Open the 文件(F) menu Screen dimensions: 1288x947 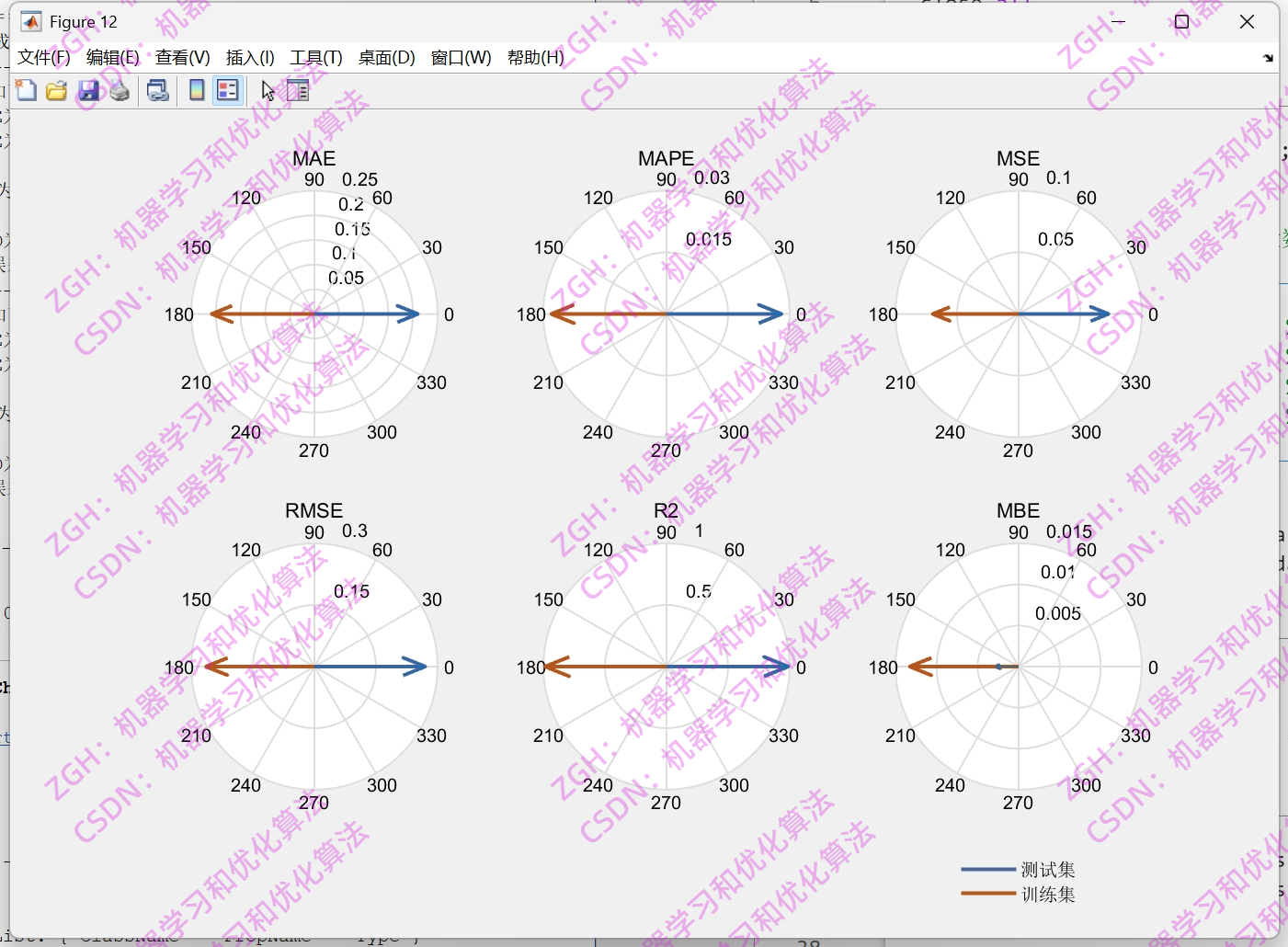(x=44, y=58)
